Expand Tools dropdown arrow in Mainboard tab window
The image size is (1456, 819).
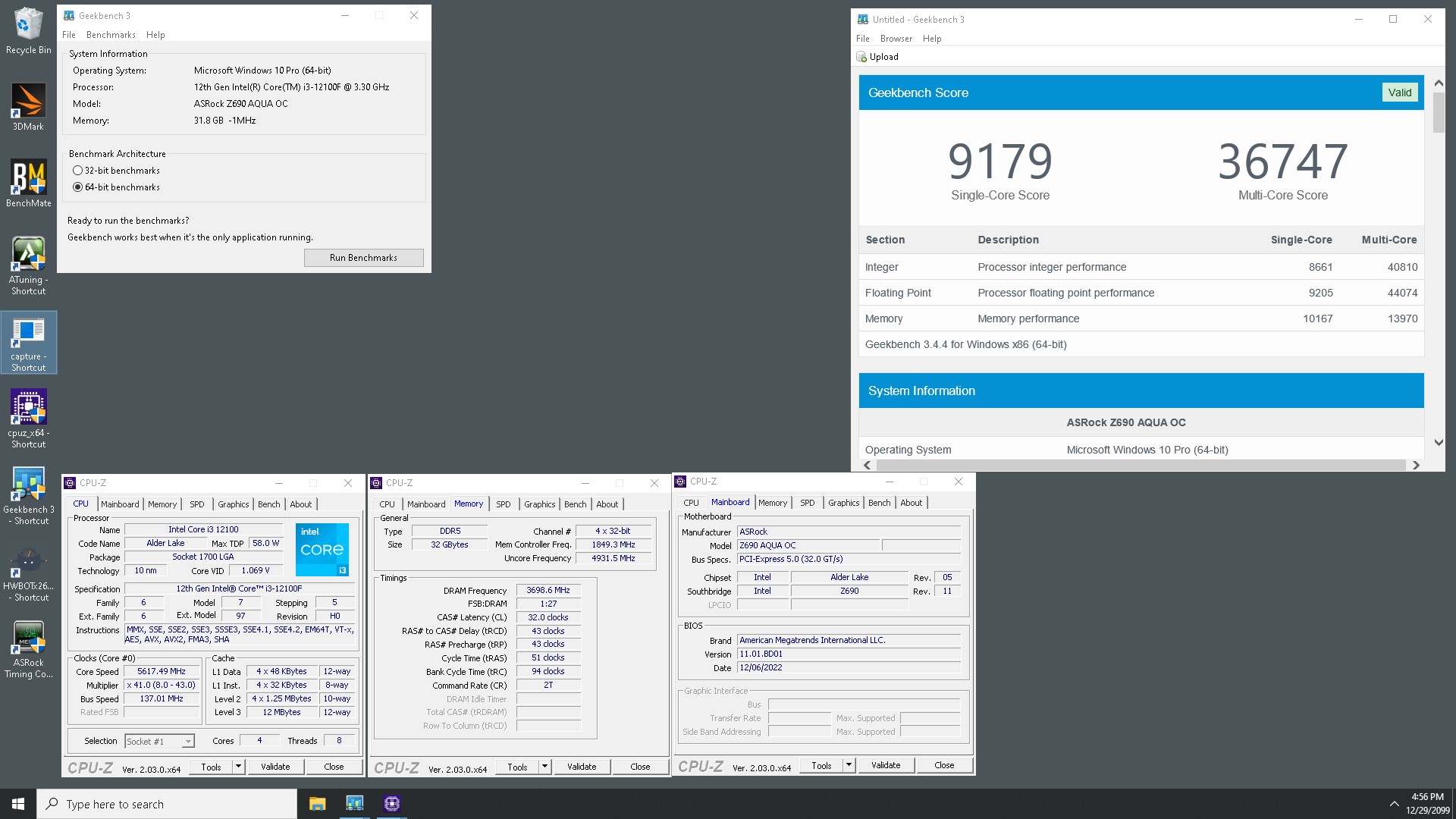tap(849, 765)
